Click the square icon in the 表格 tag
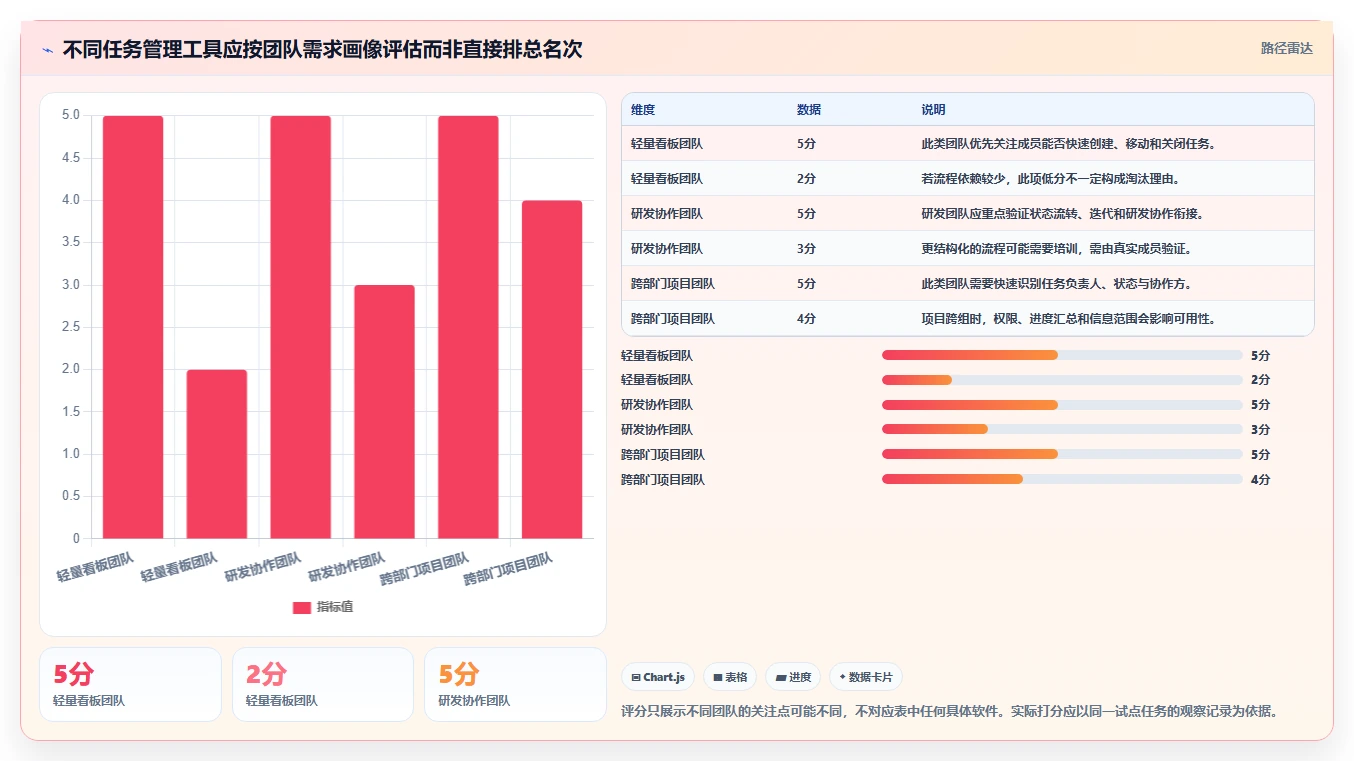 (x=718, y=677)
